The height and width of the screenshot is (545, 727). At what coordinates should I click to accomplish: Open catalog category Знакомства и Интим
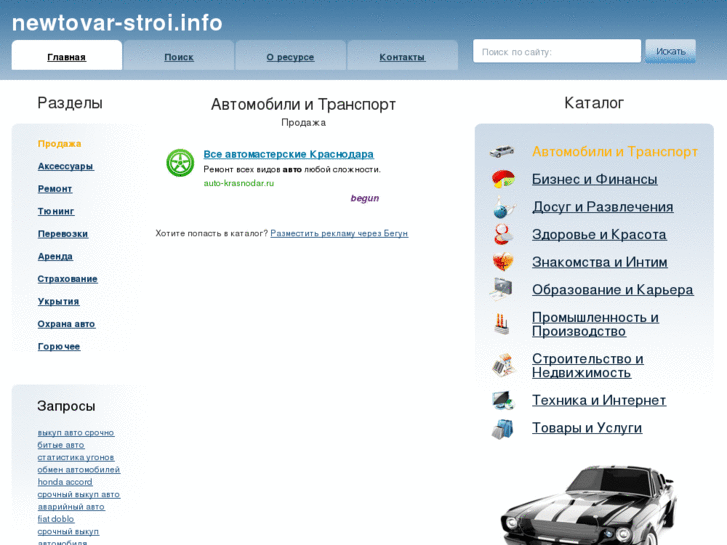coord(599,262)
